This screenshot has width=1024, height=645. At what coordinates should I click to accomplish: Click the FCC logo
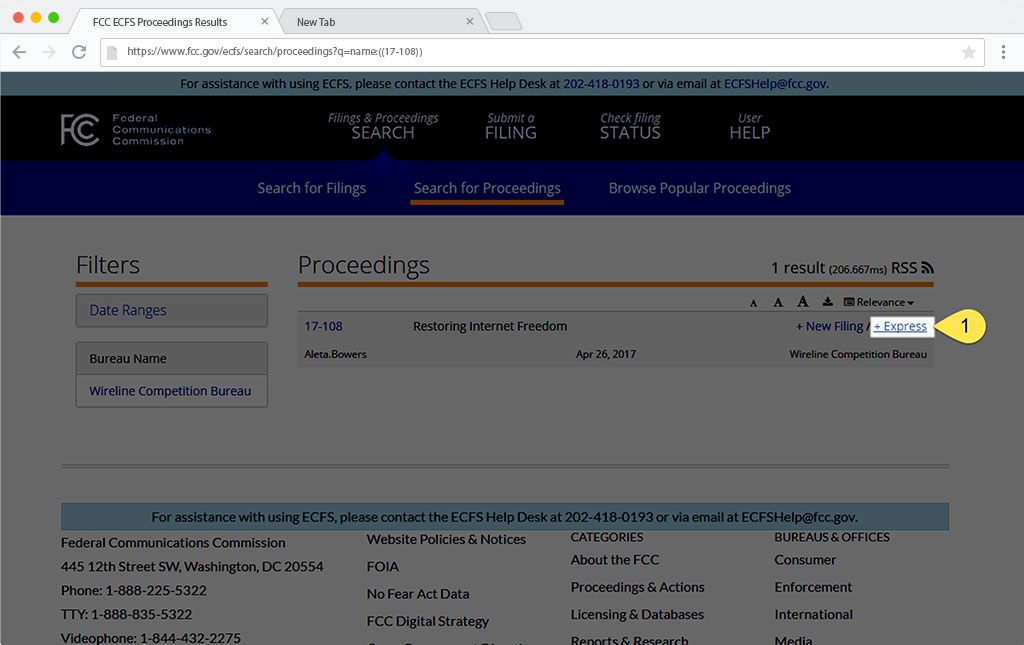[136, 129]
